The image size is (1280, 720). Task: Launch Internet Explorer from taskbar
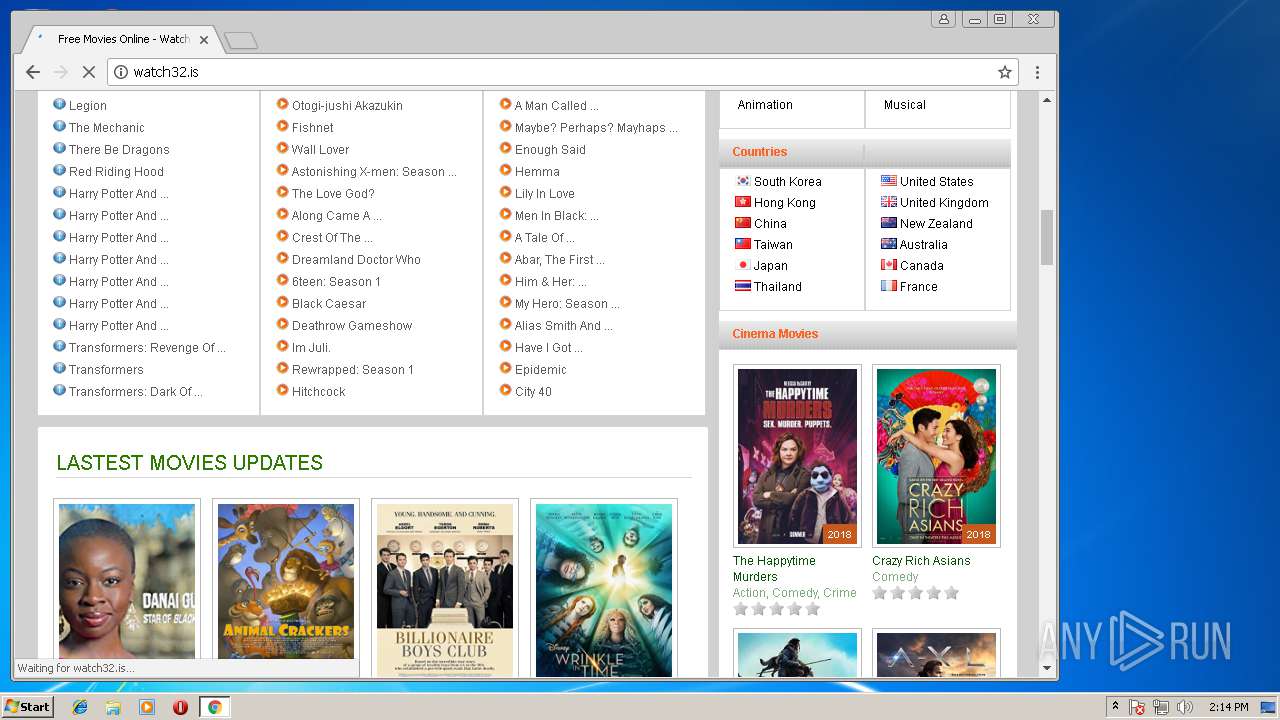pyautogui.click(x=80, y=707)
